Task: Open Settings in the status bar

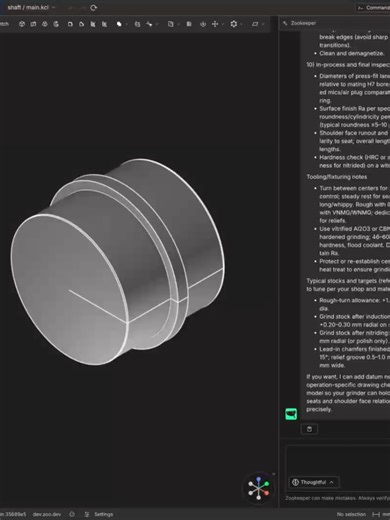Action: [104, 514]
